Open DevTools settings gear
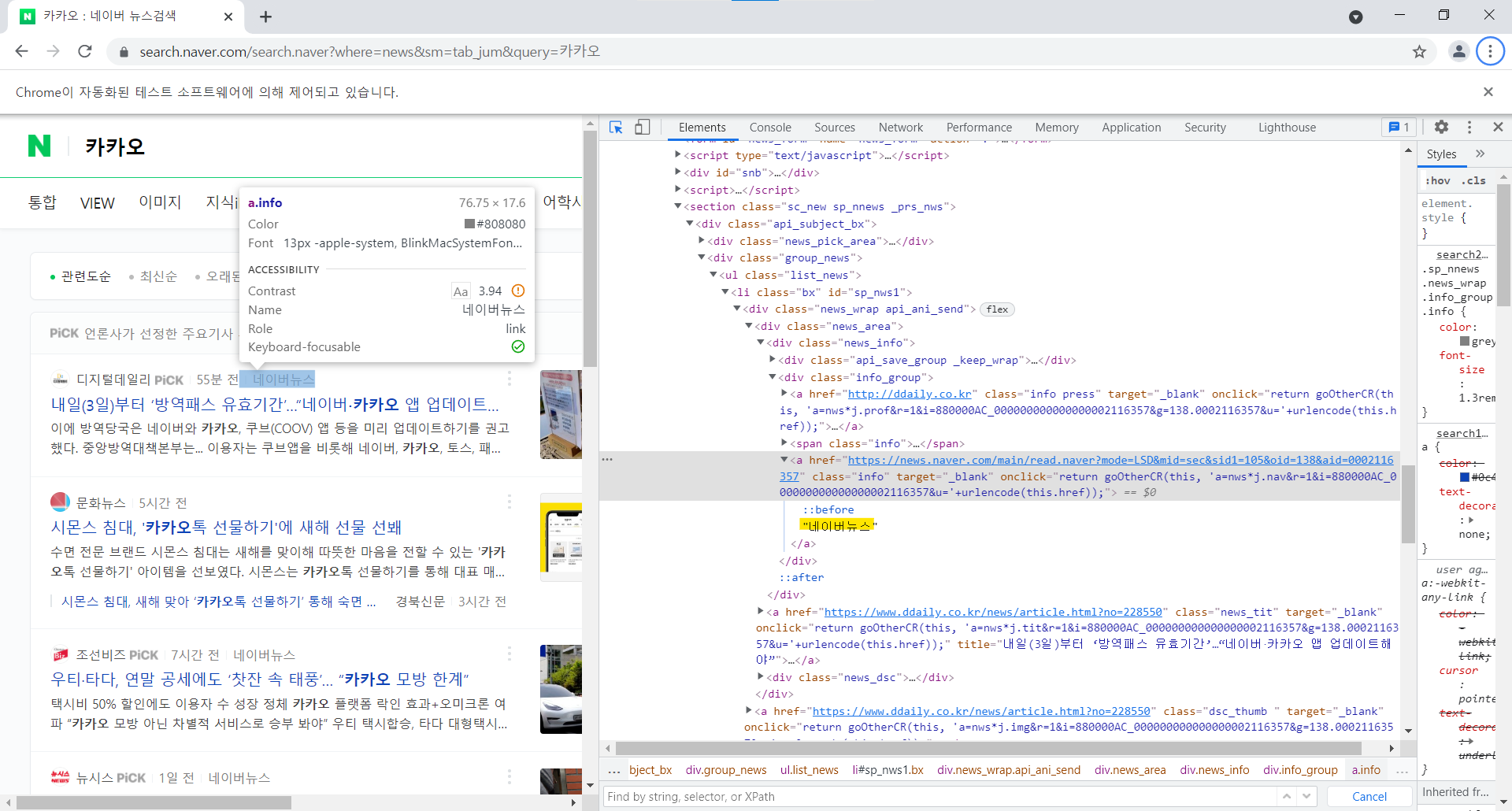Screen dimensions: 1512x811 [1441, 127]
